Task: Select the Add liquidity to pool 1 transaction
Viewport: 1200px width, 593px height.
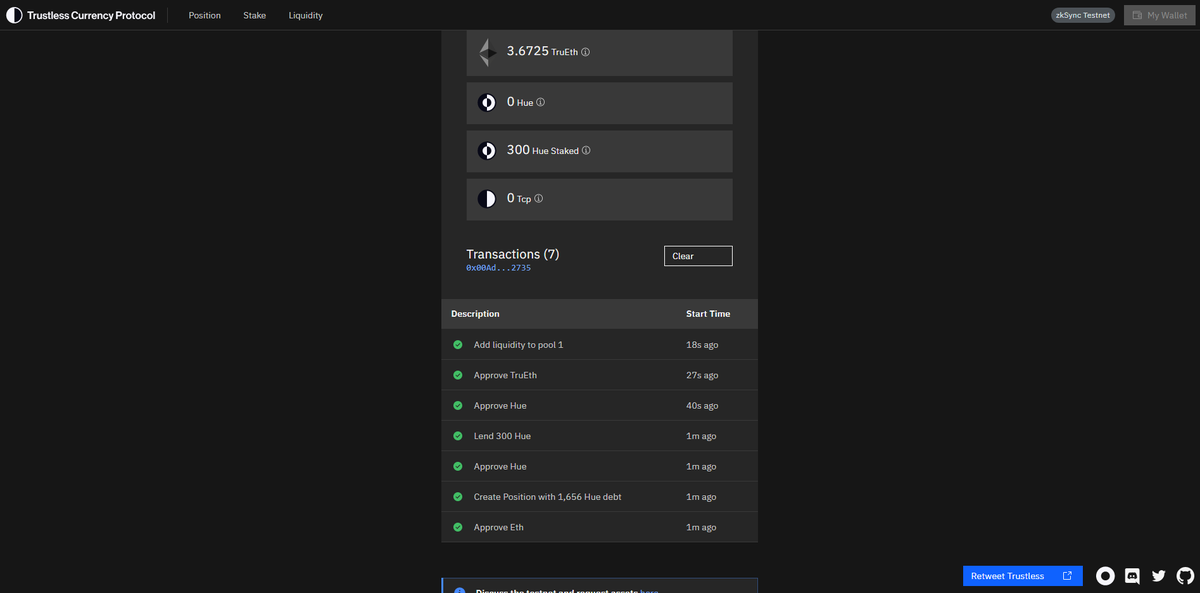Action: point(519,345)
